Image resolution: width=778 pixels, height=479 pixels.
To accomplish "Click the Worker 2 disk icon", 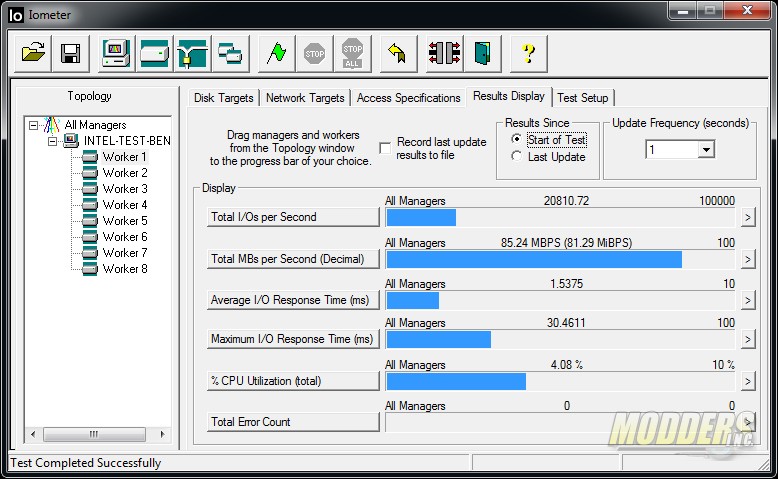I will tap(90, 173).
